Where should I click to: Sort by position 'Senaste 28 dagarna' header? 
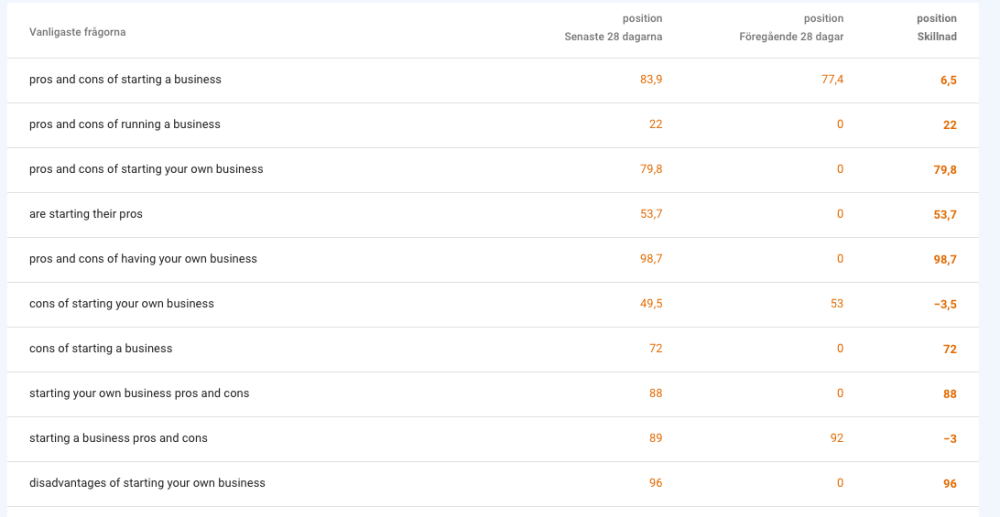613,37
